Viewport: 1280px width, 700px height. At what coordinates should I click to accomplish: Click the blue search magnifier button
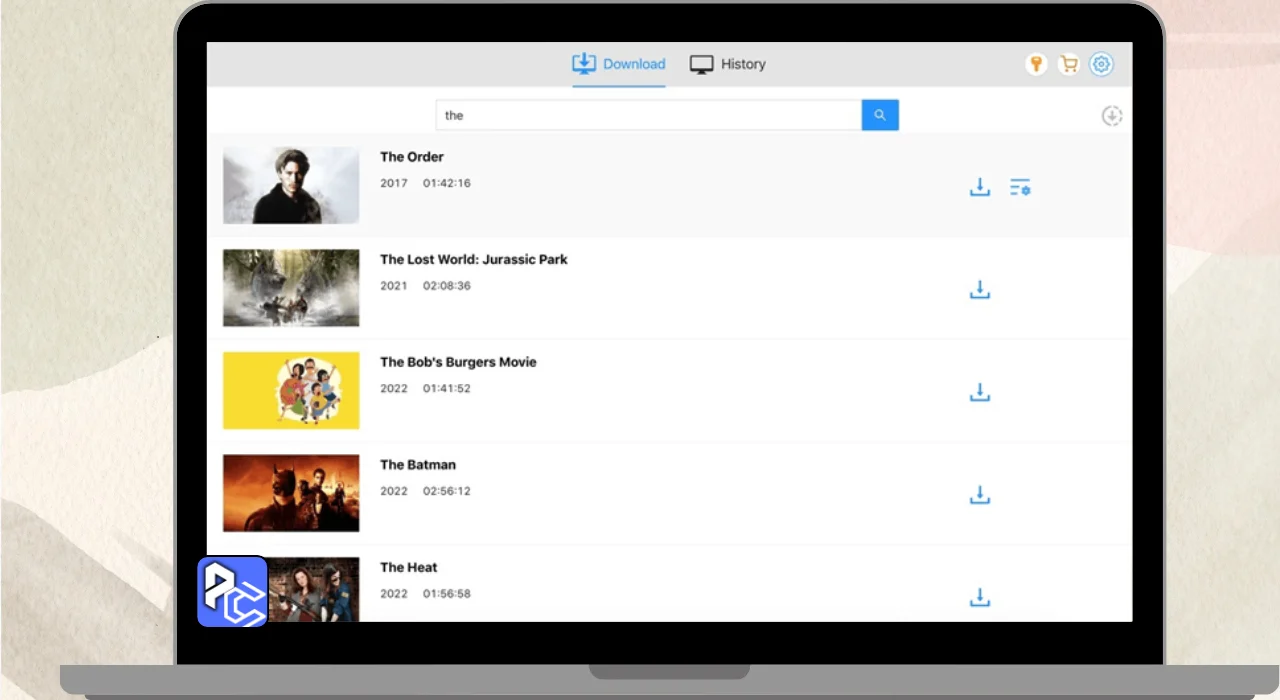point(880,115)
